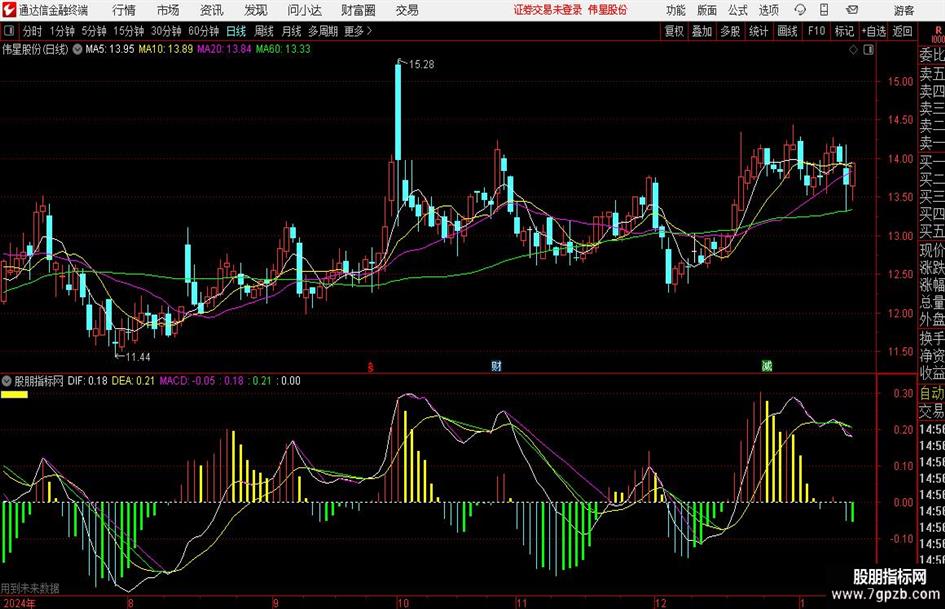Image resolution: width=945 pixels, height=609 pixels.
Task: Select the 30分钟 period tab
Action: click(x=166, y=31)
